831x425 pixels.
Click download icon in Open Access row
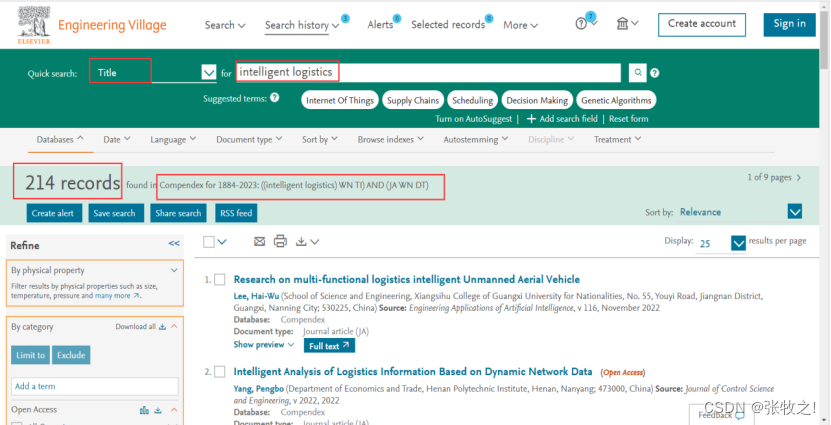(x=158, y=410)
